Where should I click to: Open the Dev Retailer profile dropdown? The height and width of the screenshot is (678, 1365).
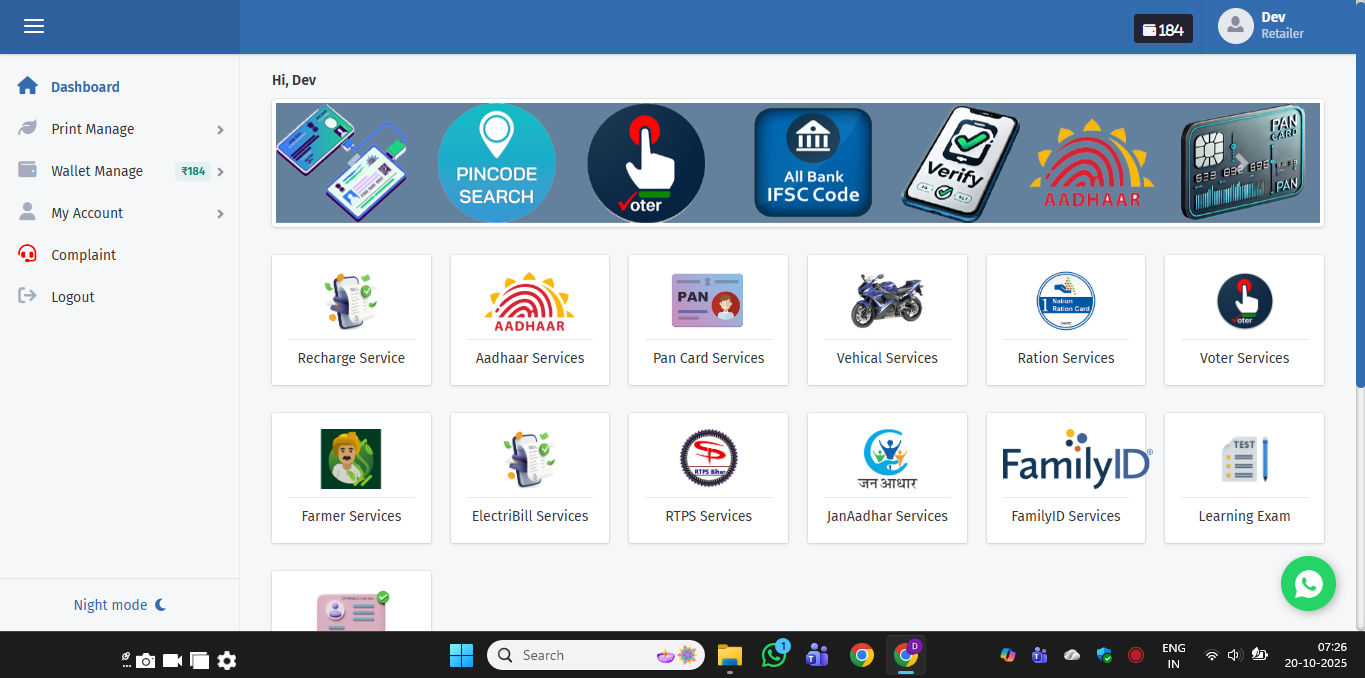coord(1262,26)
